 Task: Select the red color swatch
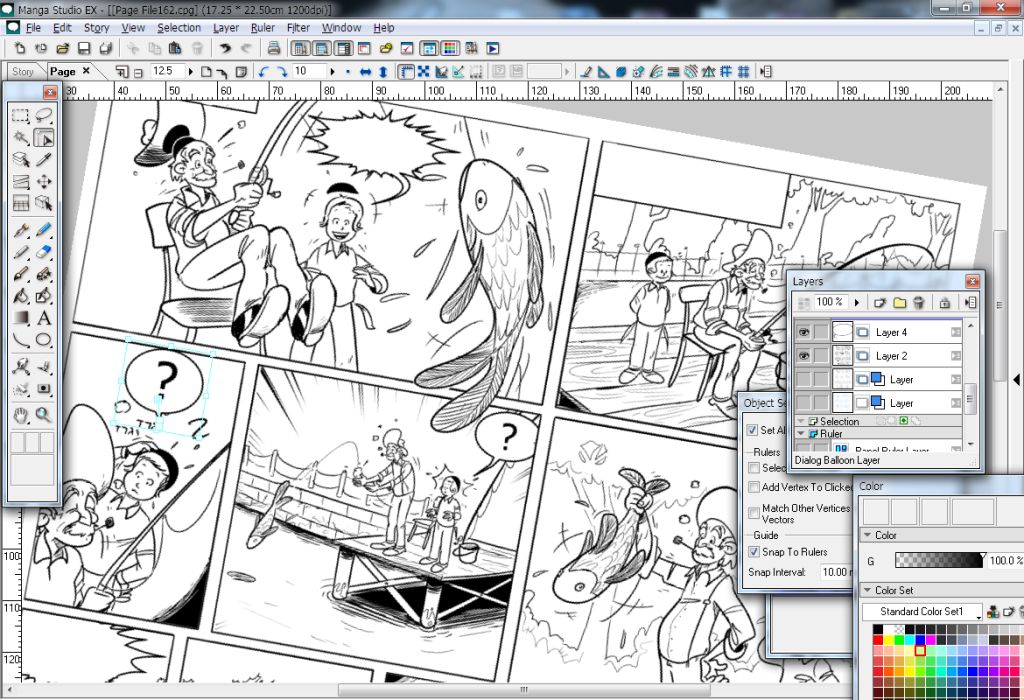click(x=878, y=640)
